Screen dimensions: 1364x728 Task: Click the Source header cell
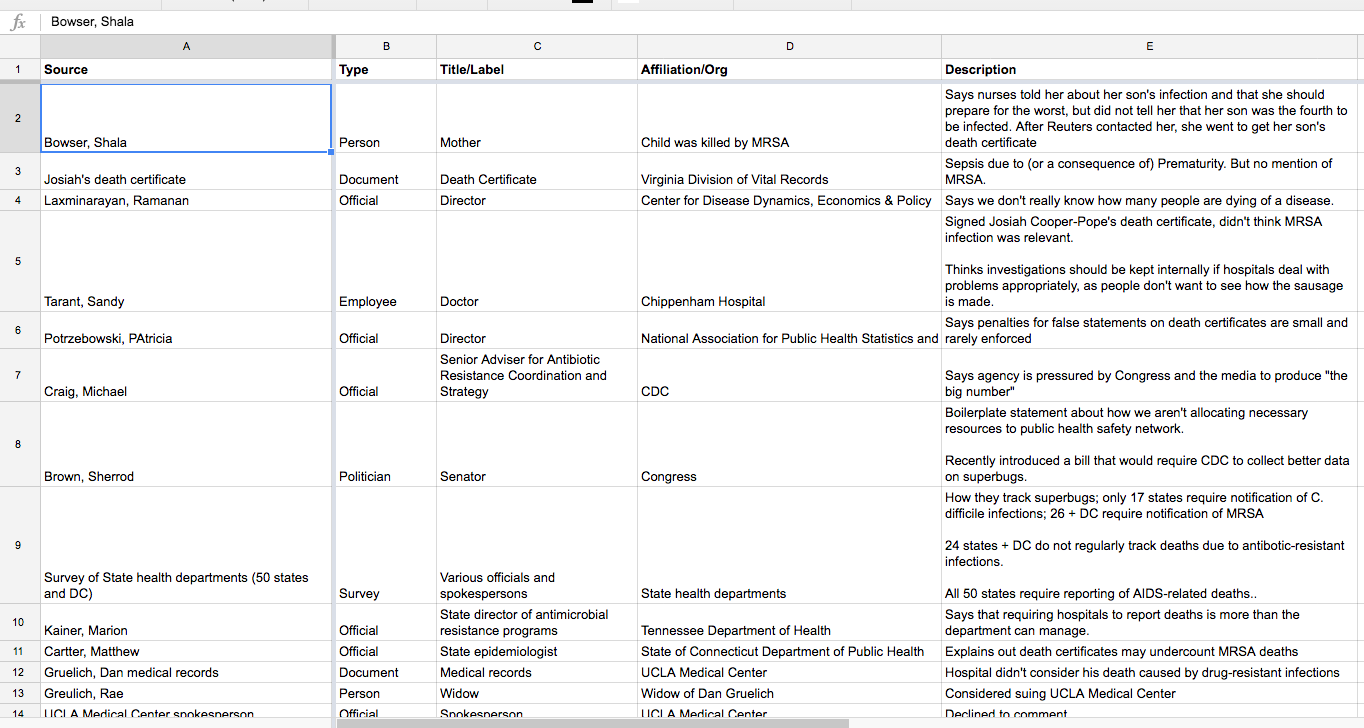187,70
